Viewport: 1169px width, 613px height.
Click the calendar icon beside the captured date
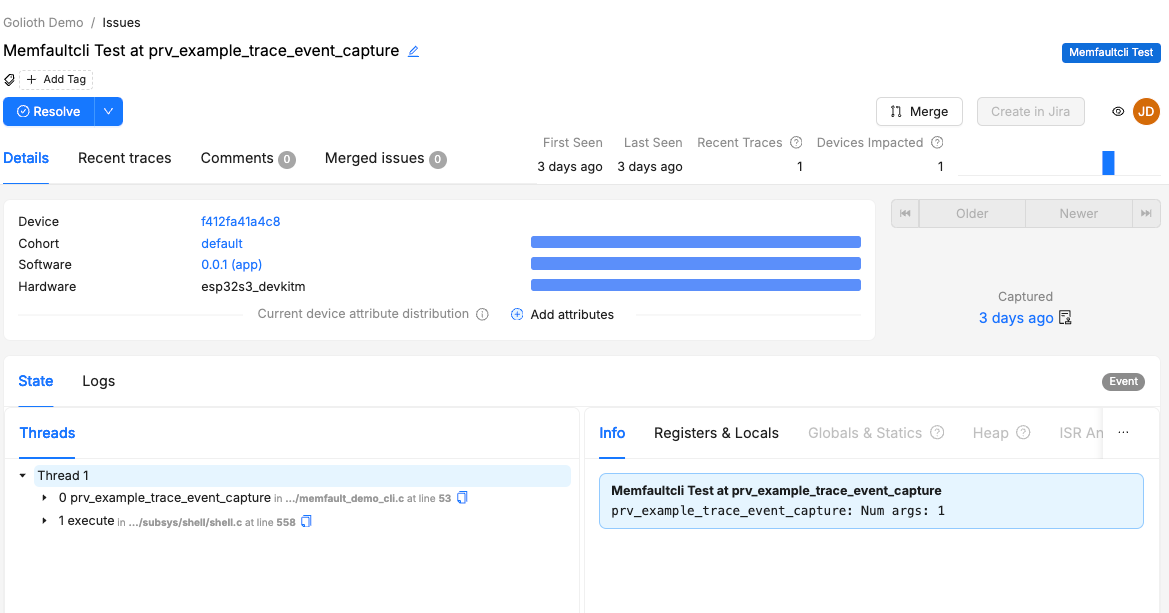coord(1064,318)
